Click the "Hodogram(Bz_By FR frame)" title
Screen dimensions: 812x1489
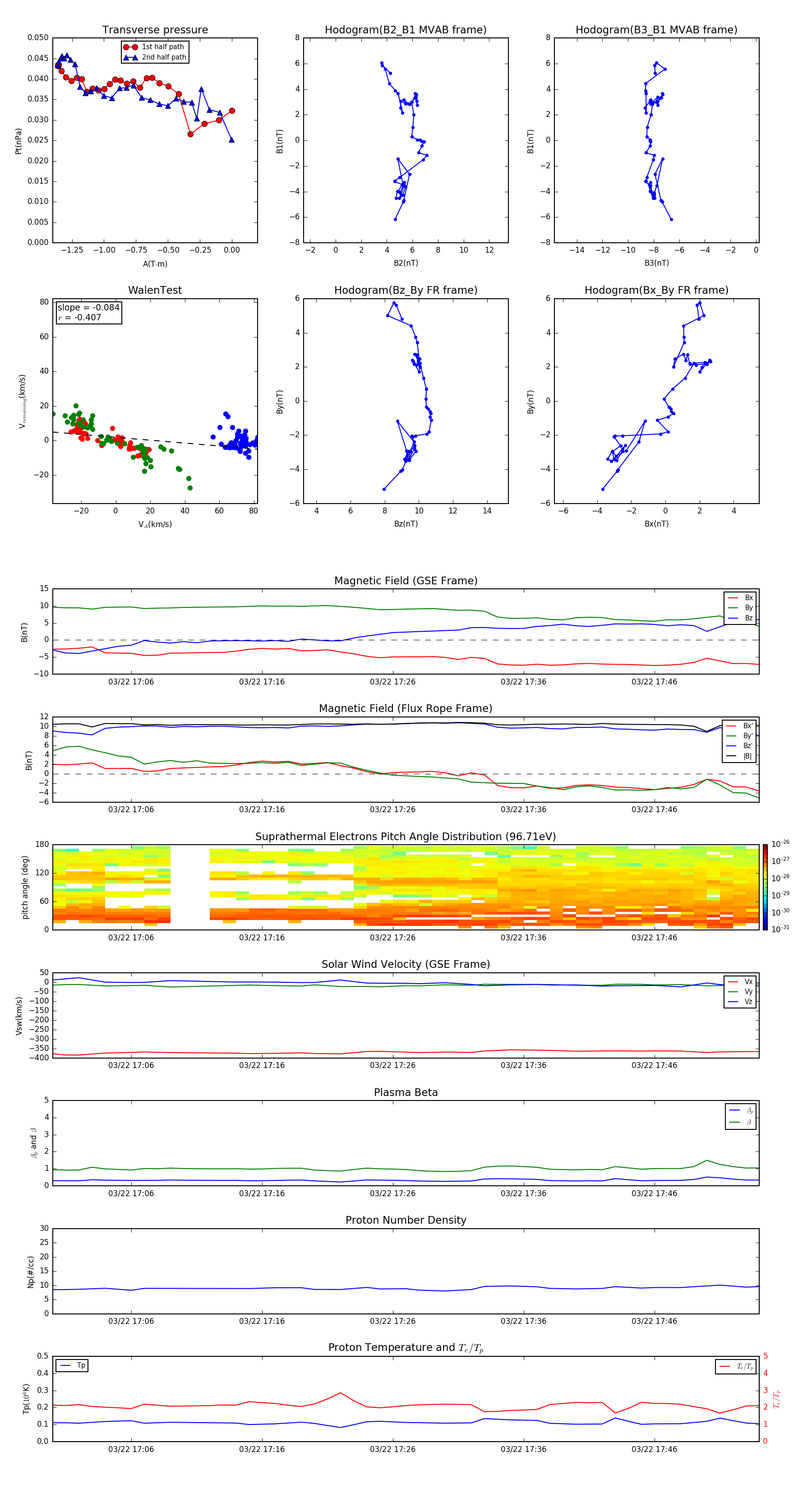tap(406, 290)
